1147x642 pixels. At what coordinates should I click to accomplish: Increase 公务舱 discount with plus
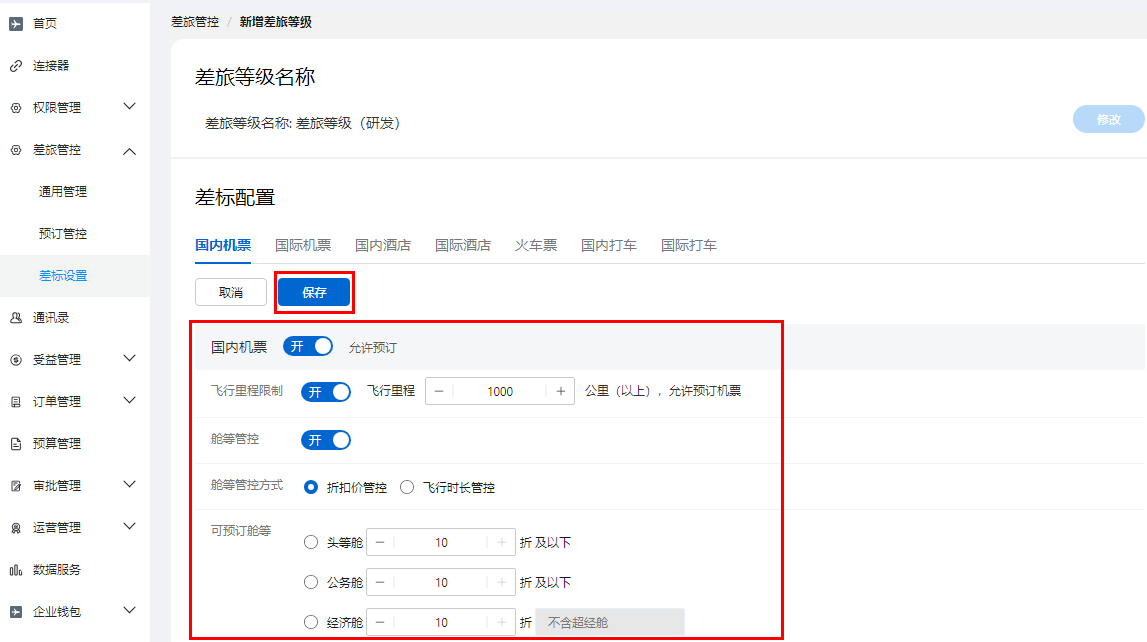(x=502, y=583)
